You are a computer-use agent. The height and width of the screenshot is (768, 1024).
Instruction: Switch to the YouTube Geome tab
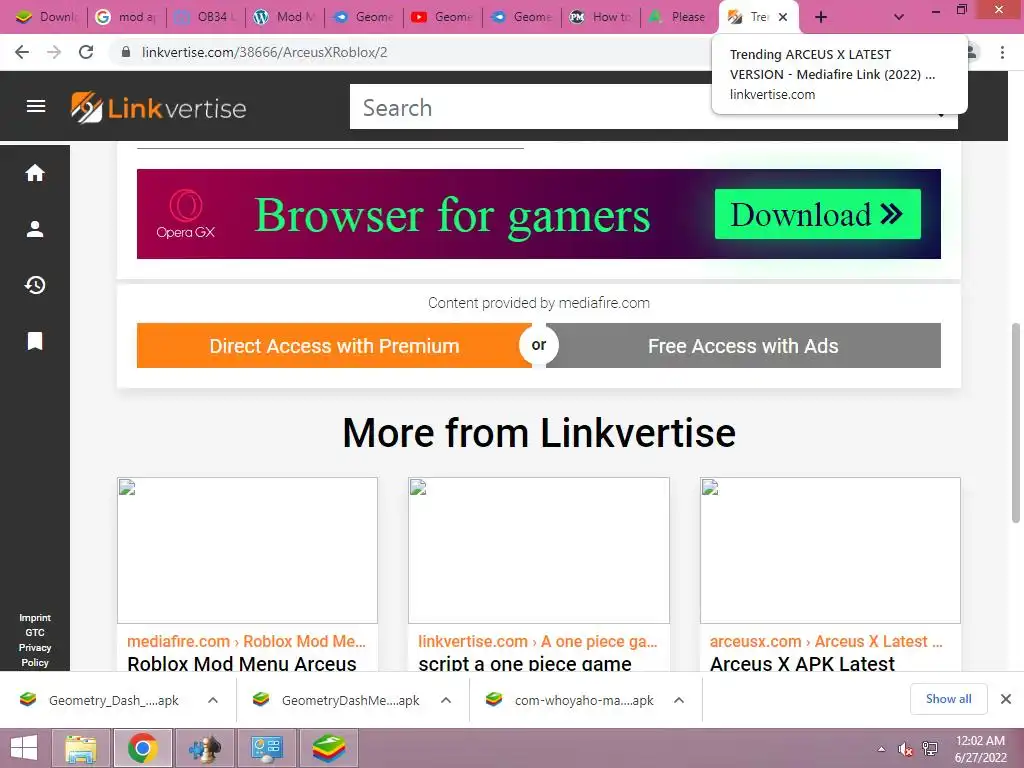coord(443,17)
